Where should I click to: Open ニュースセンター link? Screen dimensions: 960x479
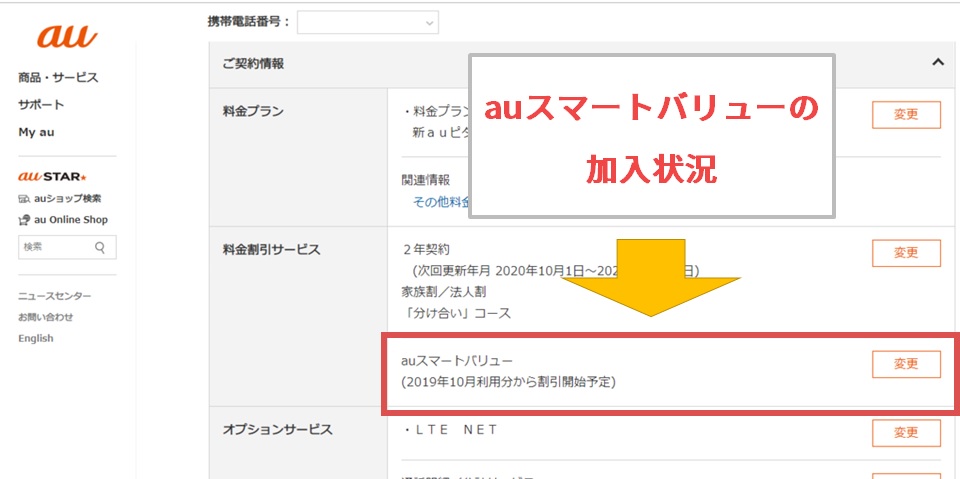coord(55,296)
